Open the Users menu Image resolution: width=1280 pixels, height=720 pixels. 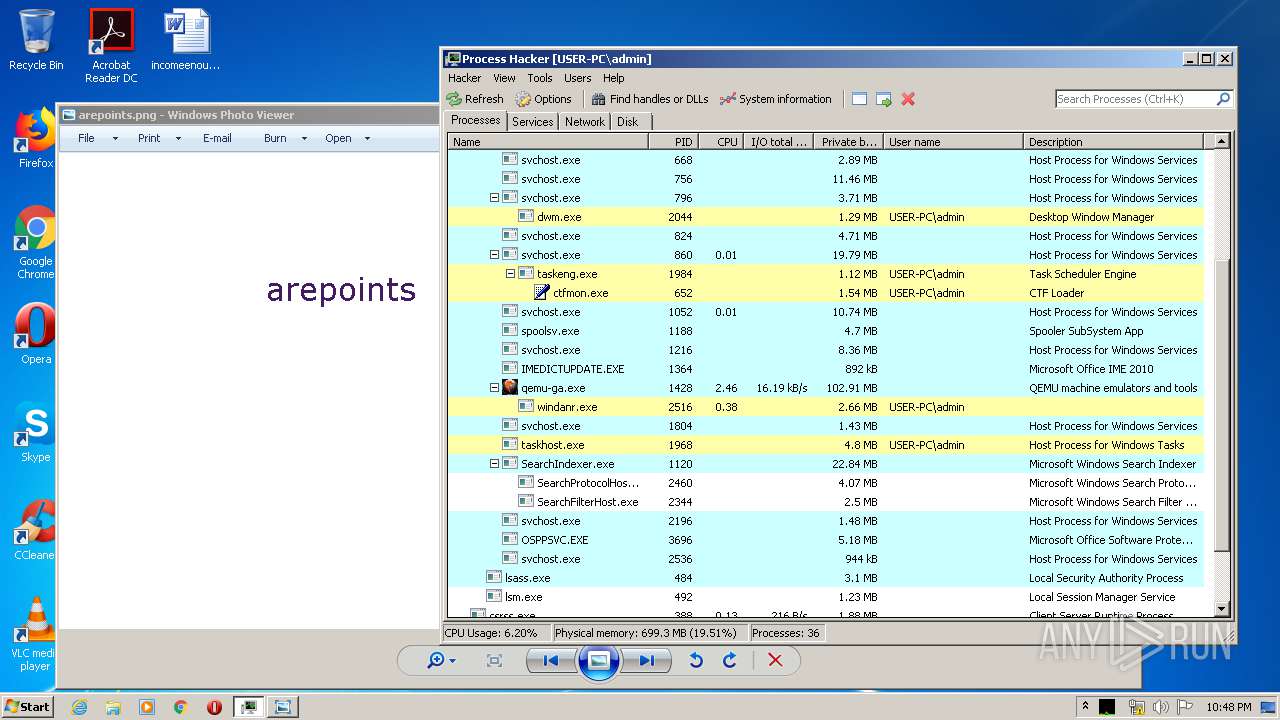577,78
